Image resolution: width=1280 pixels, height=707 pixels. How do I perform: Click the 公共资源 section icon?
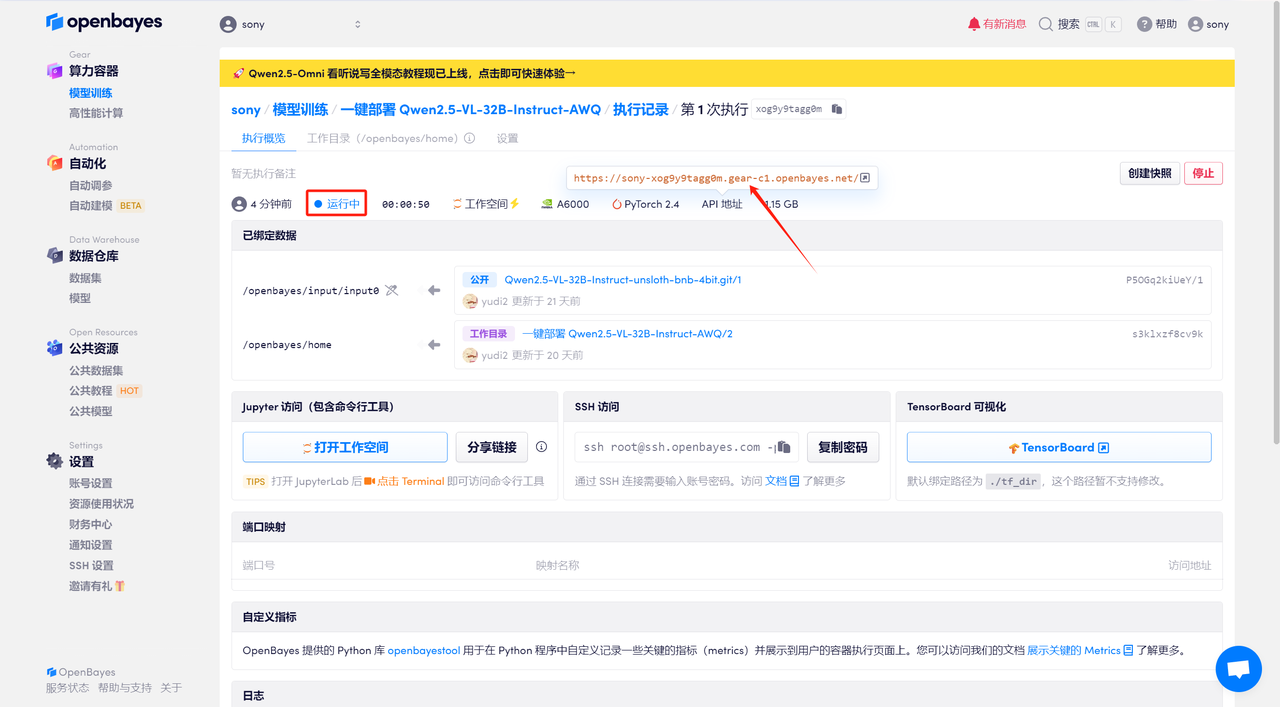pyautogui.click(x=55, y=348)
